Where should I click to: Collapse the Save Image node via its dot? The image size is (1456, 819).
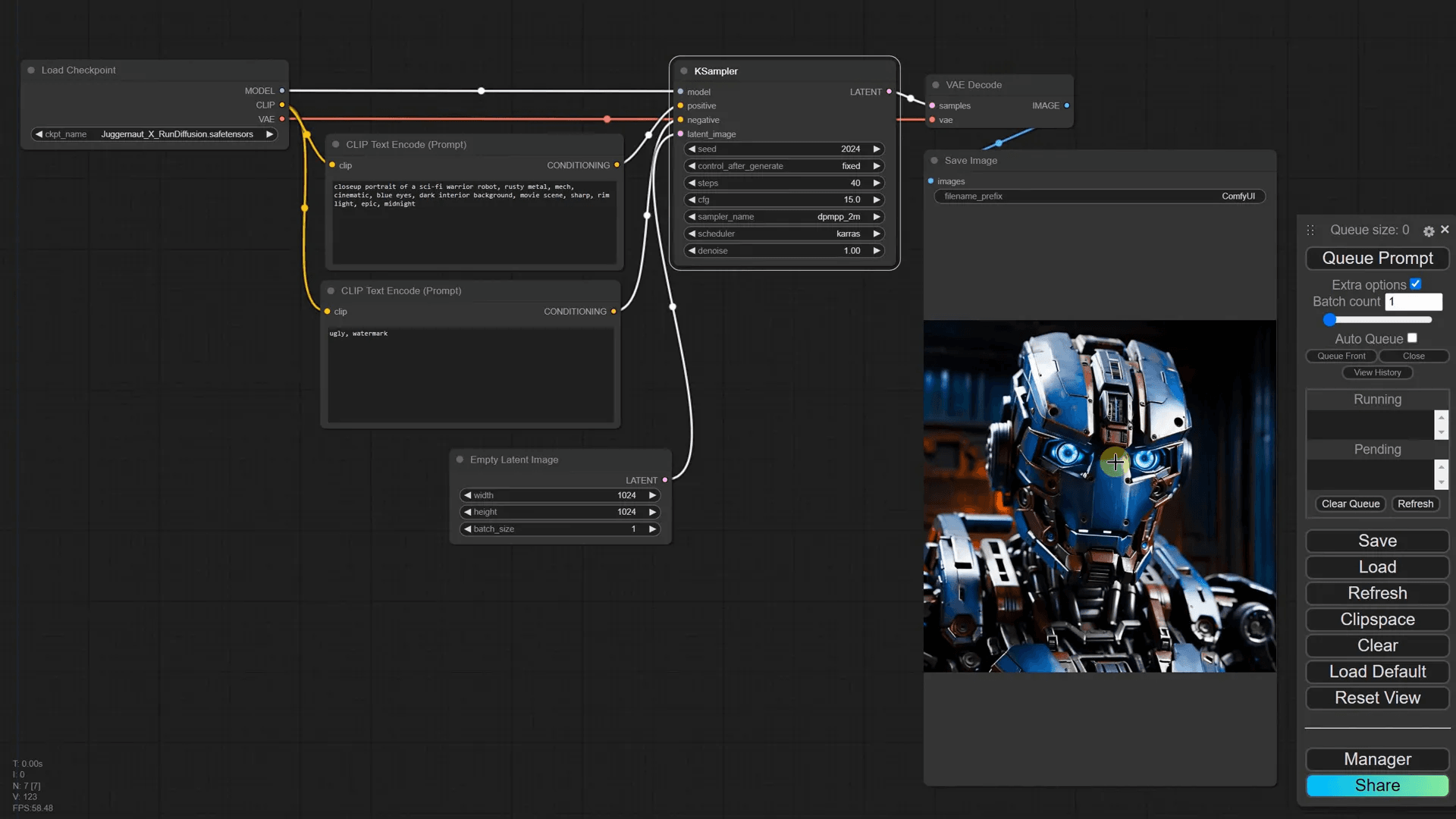[934, 161]
